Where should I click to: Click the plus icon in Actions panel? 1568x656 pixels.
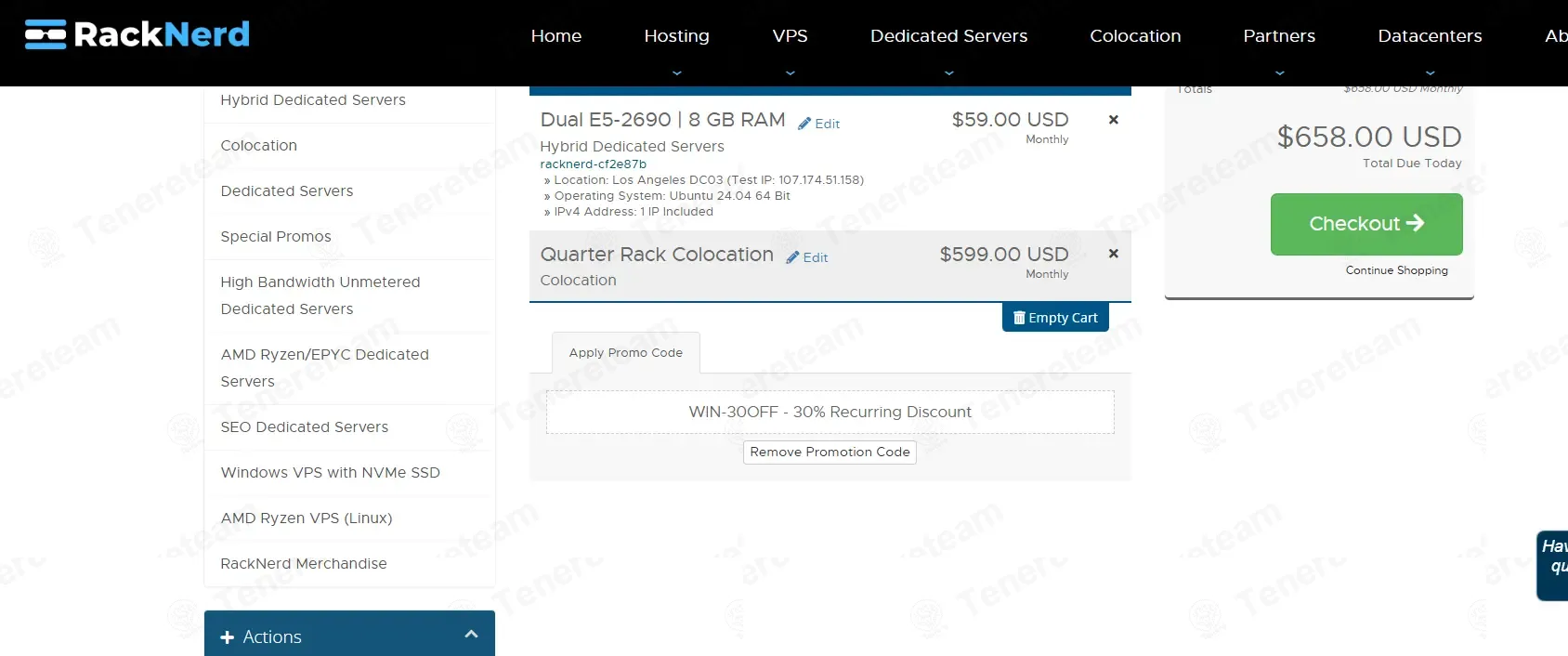point(228,637)
